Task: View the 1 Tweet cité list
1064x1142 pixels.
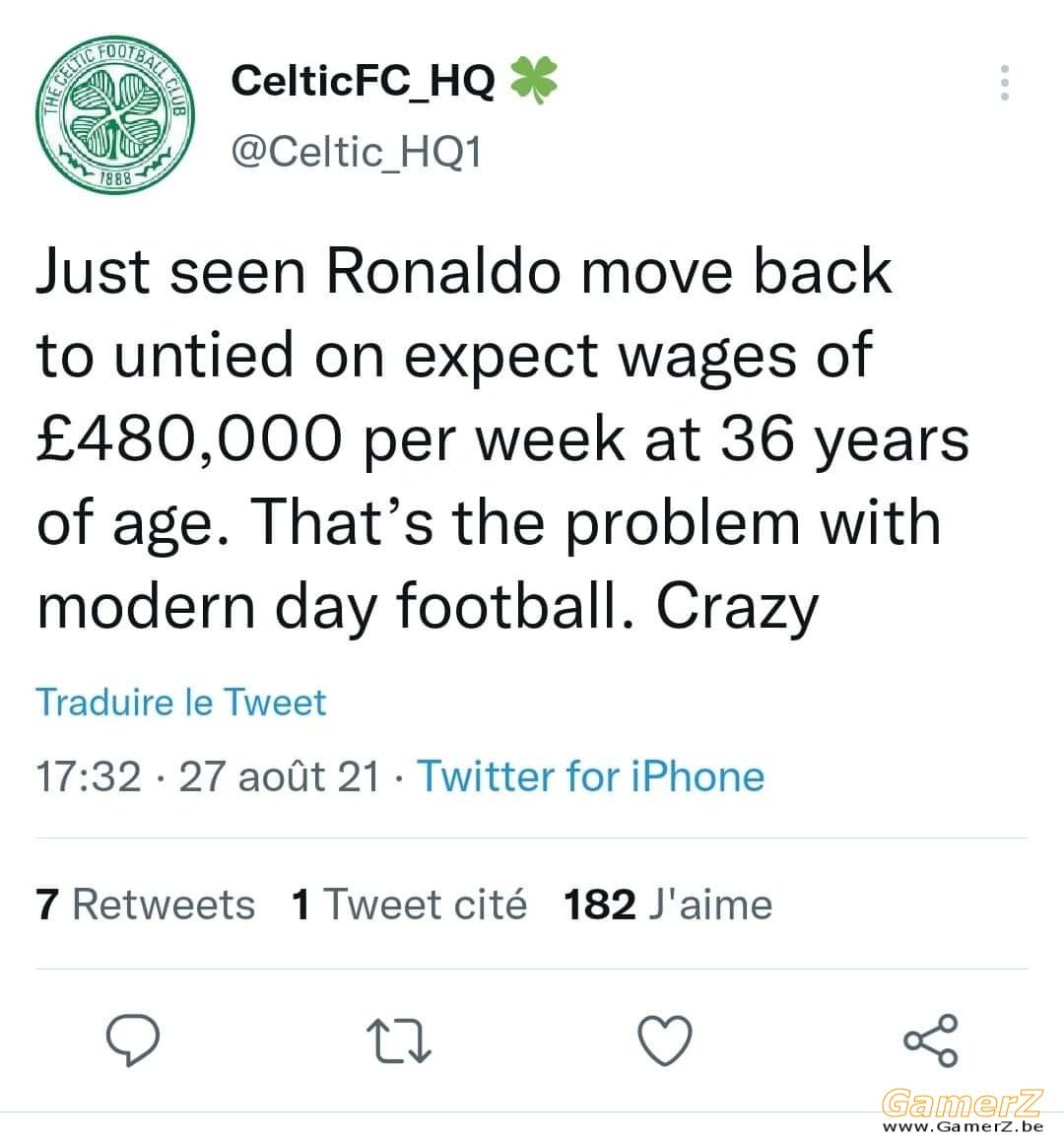Action: pyautogui.click(x=409, y=905)
